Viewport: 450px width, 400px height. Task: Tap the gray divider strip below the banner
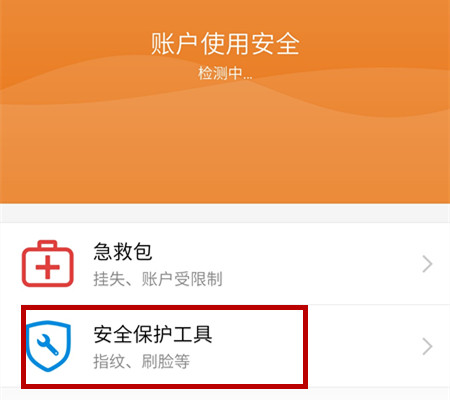click(225, 213)
